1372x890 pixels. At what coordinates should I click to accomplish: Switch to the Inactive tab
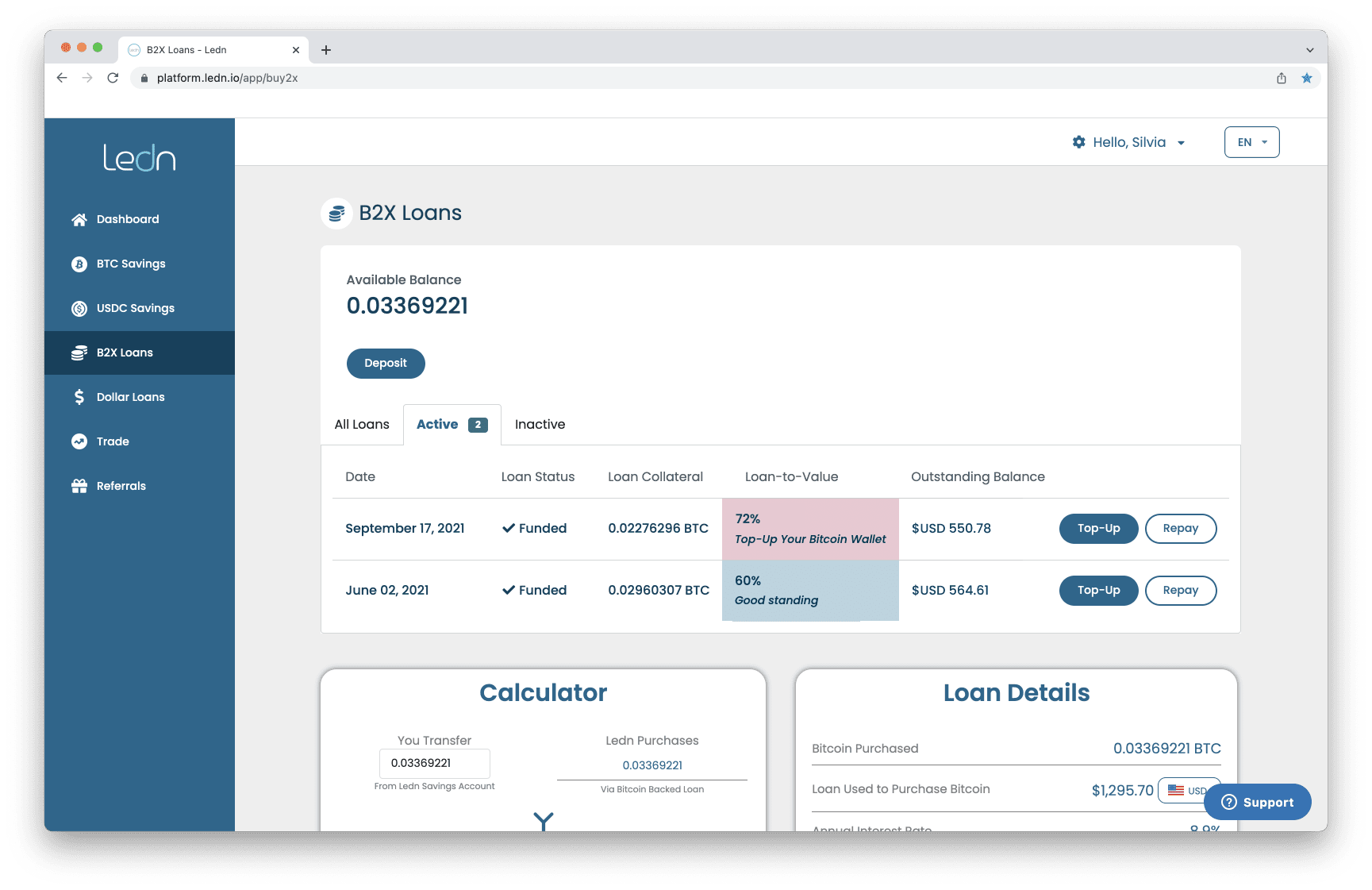tap(540, 425)
